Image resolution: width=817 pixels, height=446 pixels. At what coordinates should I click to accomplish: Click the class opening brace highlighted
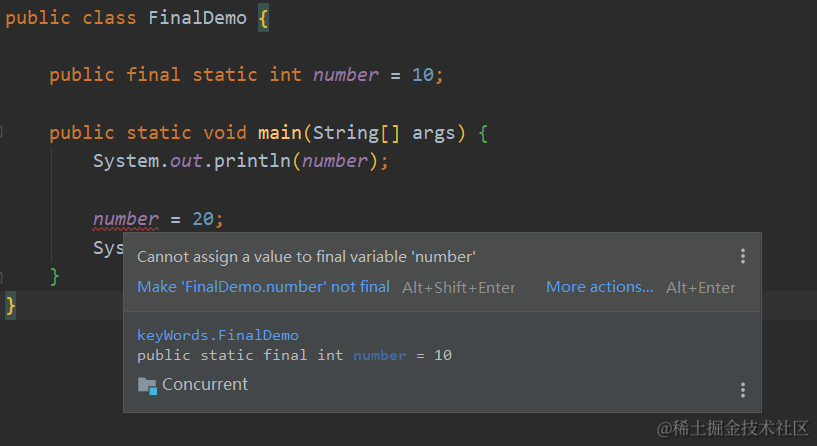click(x=264, y=19)
